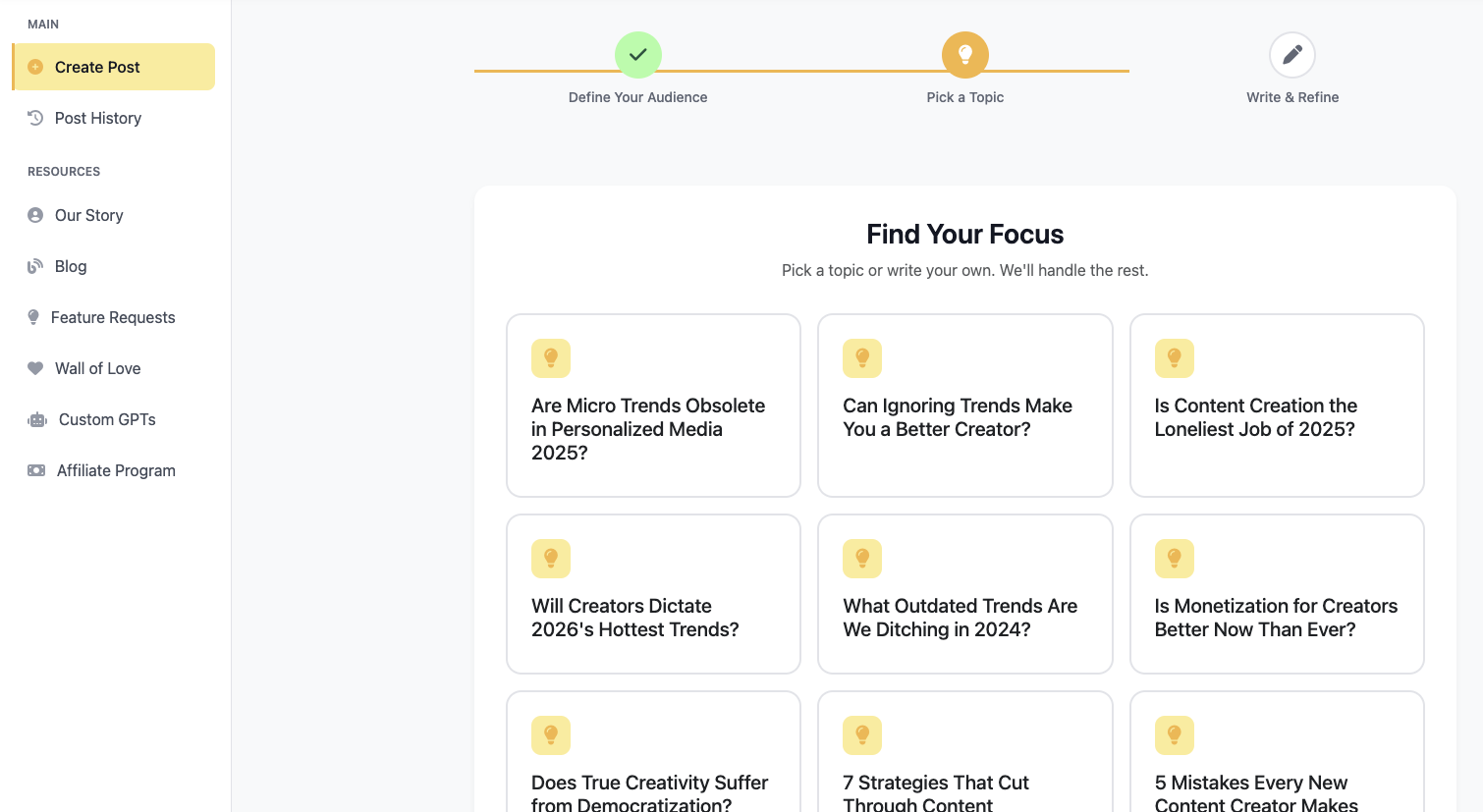1483x812 pixels.
Task: Pick 'Is Monetization for Creators Better Now Than Ever?'
Action: 1277,594
